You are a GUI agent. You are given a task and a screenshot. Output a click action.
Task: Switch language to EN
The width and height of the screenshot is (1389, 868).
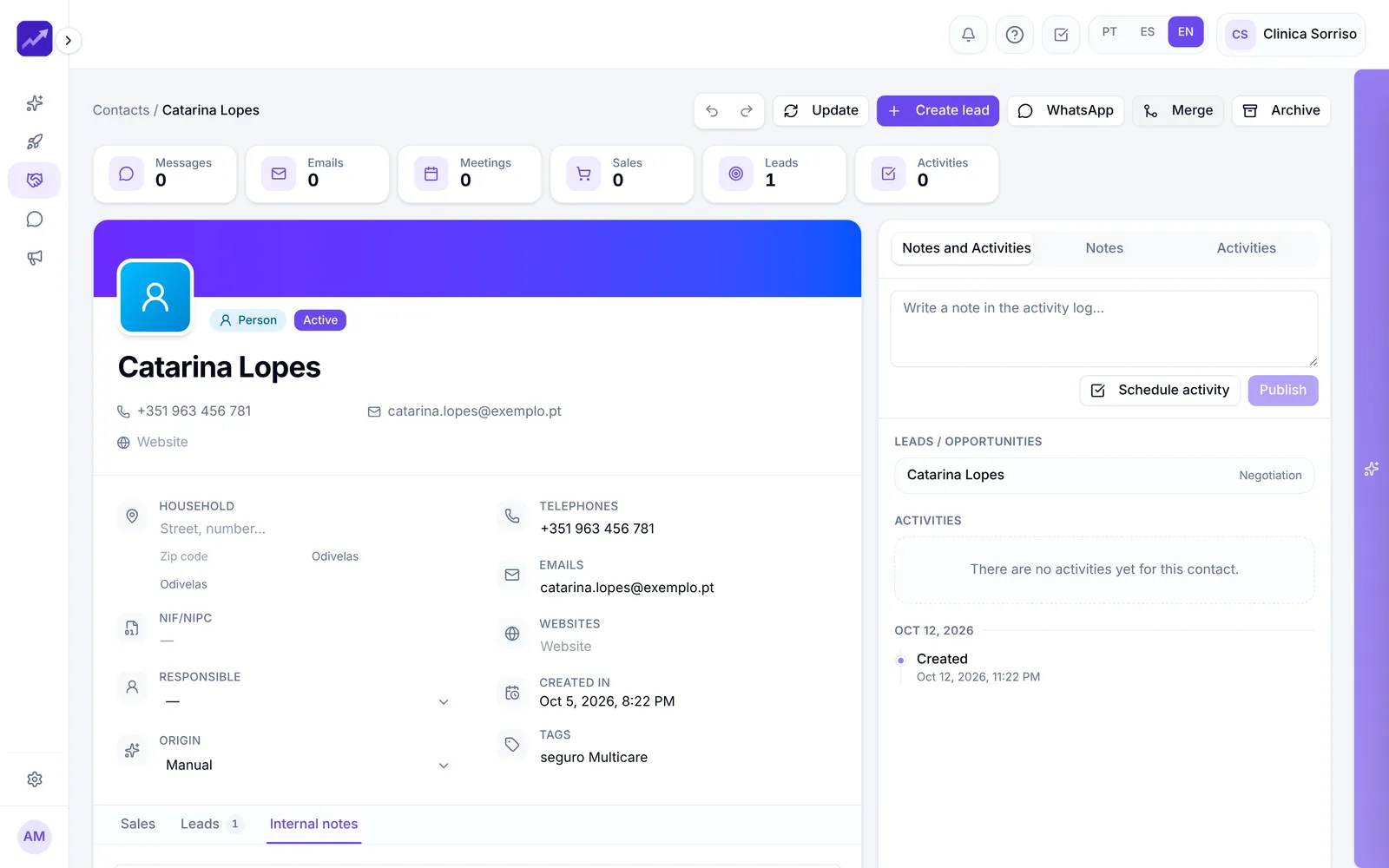pos(1186,32)
